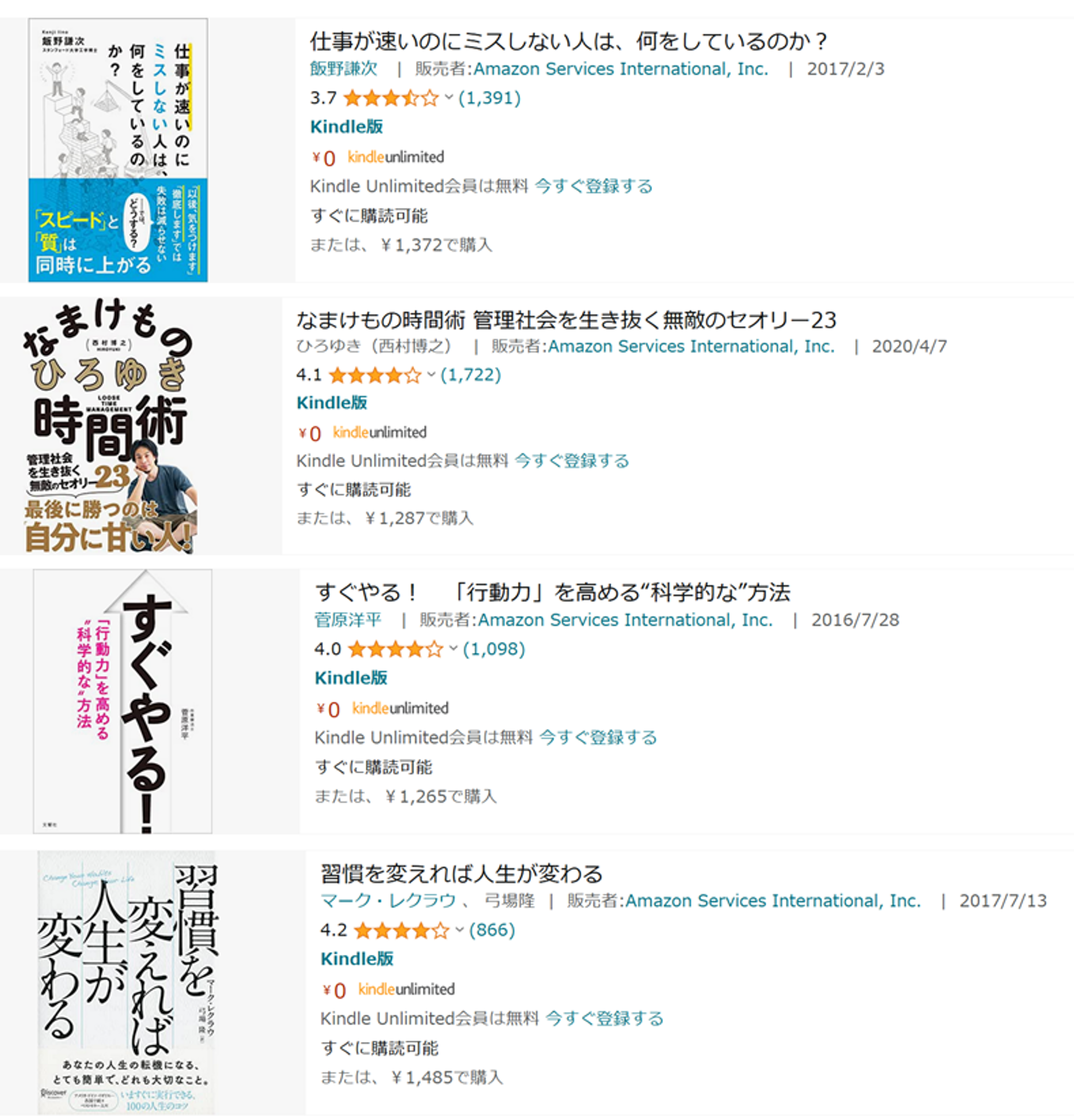Open the star rating icon for 仕事が速いのにミスしない人は
The height and width of the screenshot is (1120, 1074).
click(x=391, y=98)
